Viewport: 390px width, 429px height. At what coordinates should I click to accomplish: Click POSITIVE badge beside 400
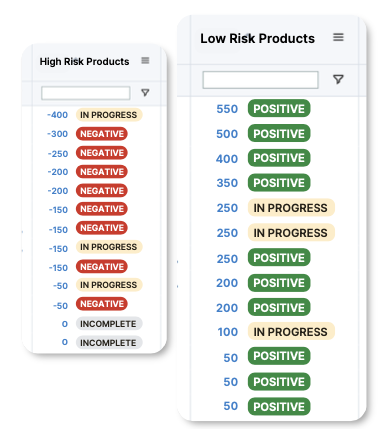279,158
